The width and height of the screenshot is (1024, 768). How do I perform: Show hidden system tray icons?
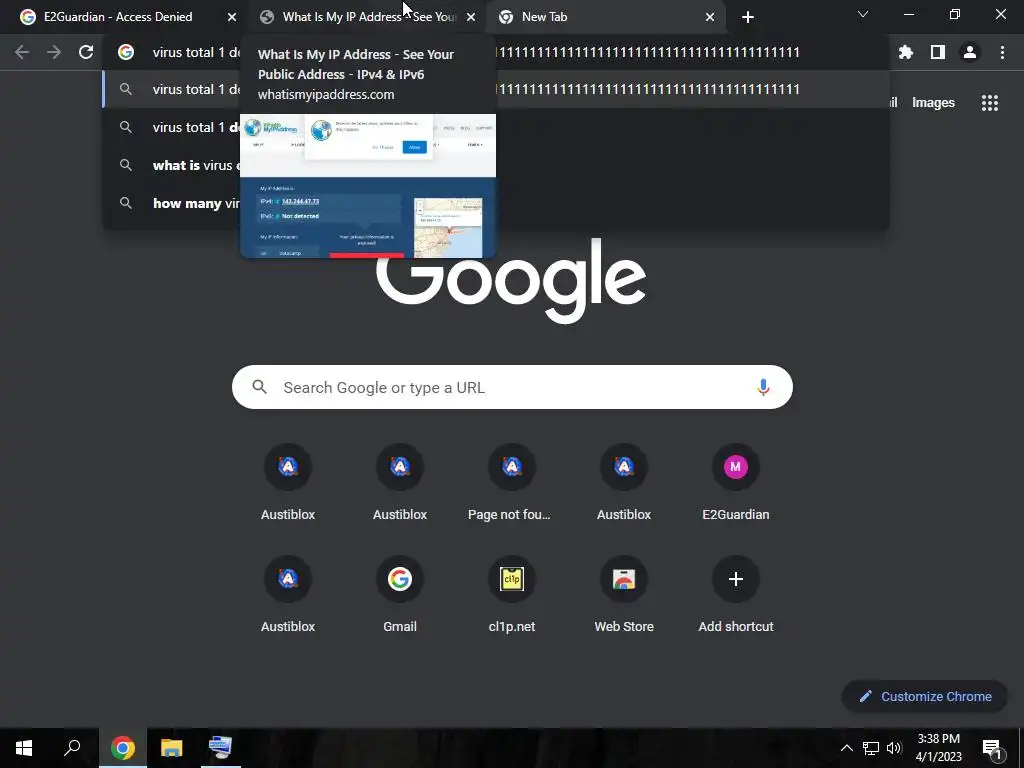(846, 748)
